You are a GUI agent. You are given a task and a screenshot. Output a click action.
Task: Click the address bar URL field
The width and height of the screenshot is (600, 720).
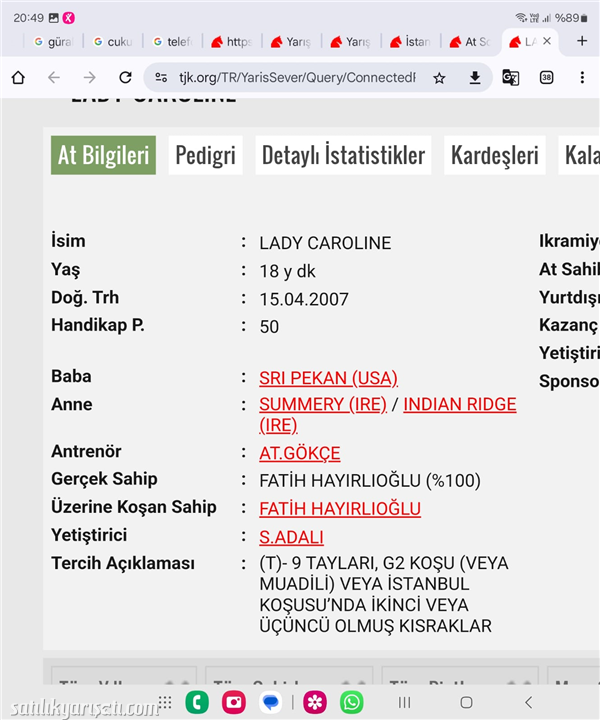click(297, 78)
